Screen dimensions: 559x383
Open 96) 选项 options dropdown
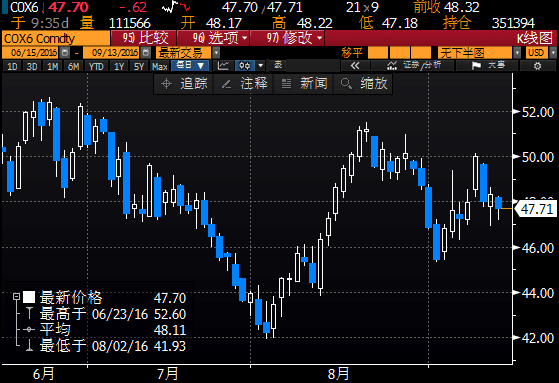click(x=213, y=38)
